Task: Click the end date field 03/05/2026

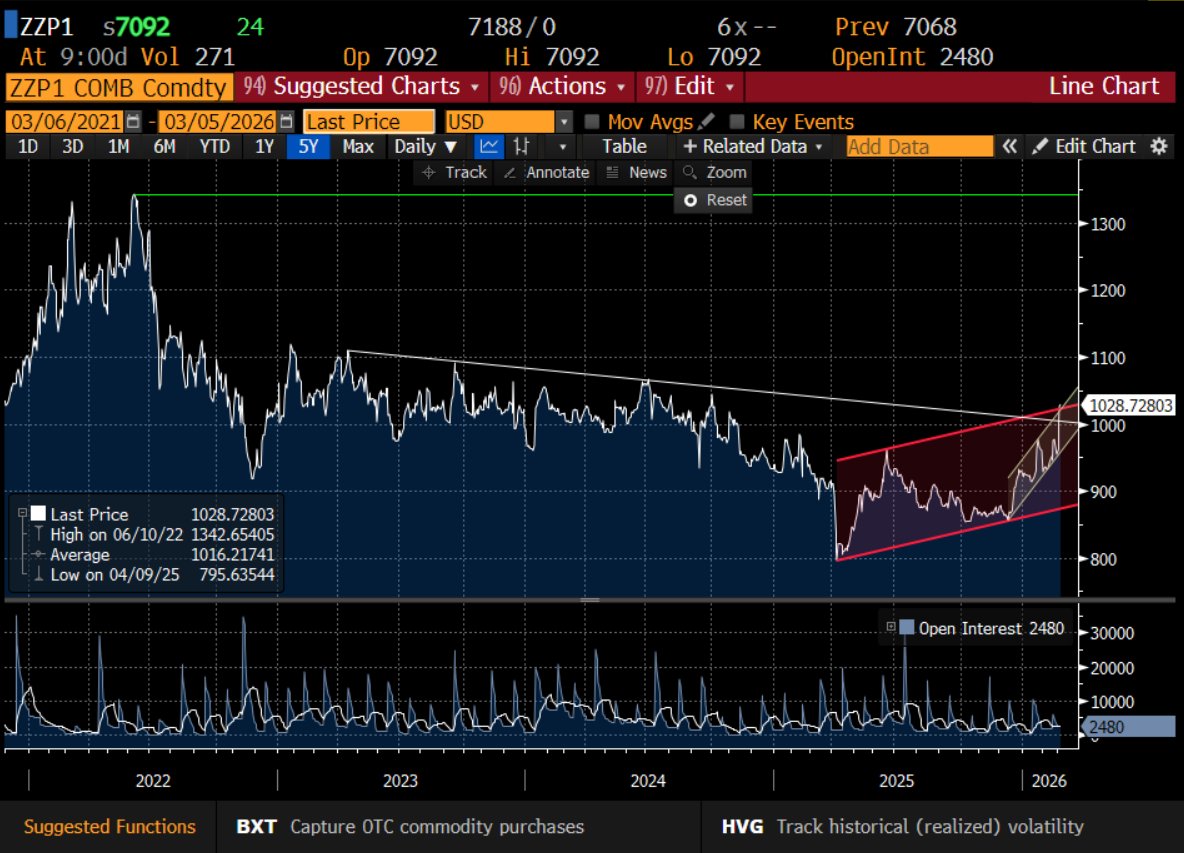Action: click(x=219, y=122)
